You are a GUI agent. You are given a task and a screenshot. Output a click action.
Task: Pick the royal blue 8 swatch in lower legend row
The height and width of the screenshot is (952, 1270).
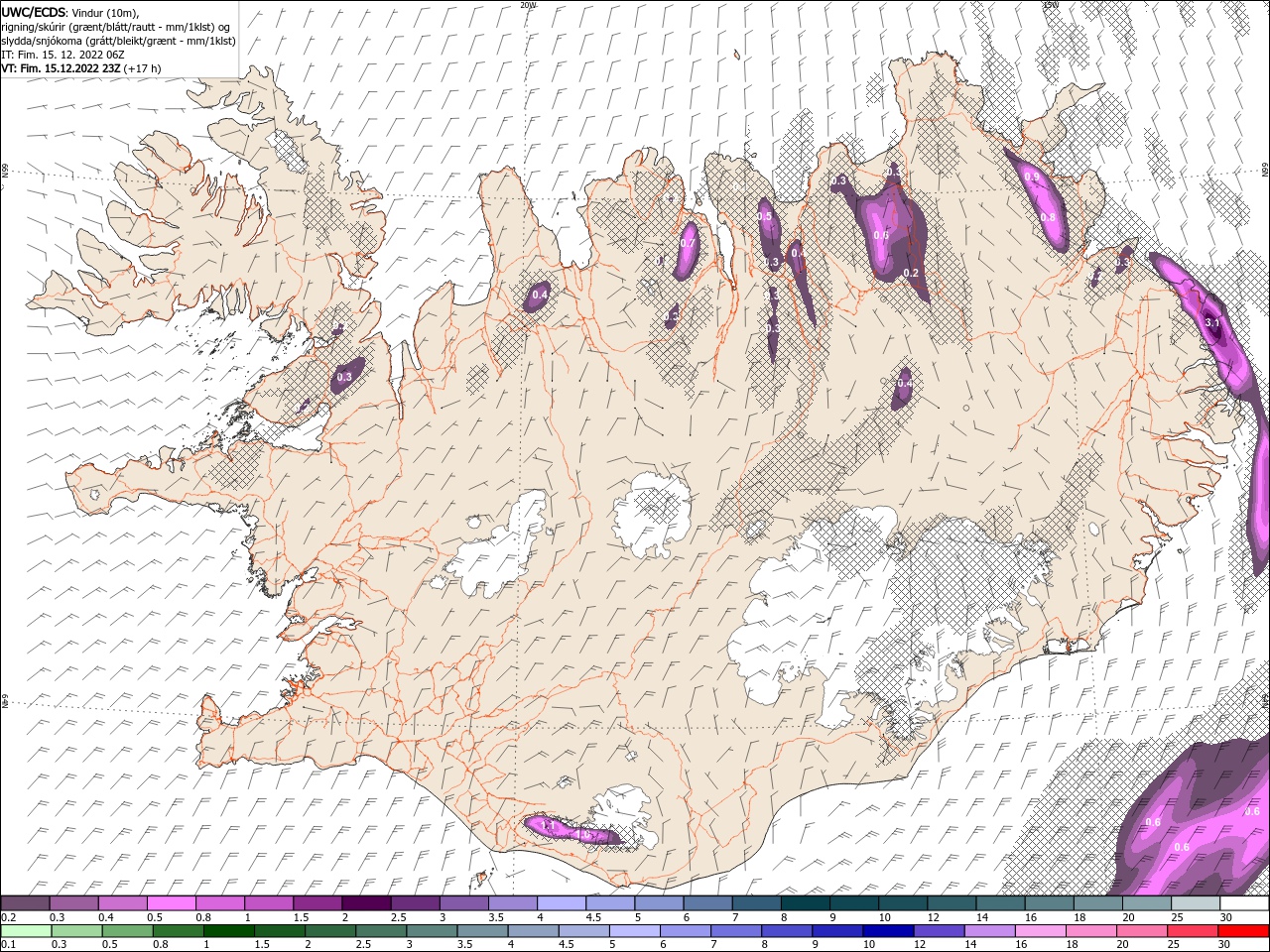coord(789,931)
